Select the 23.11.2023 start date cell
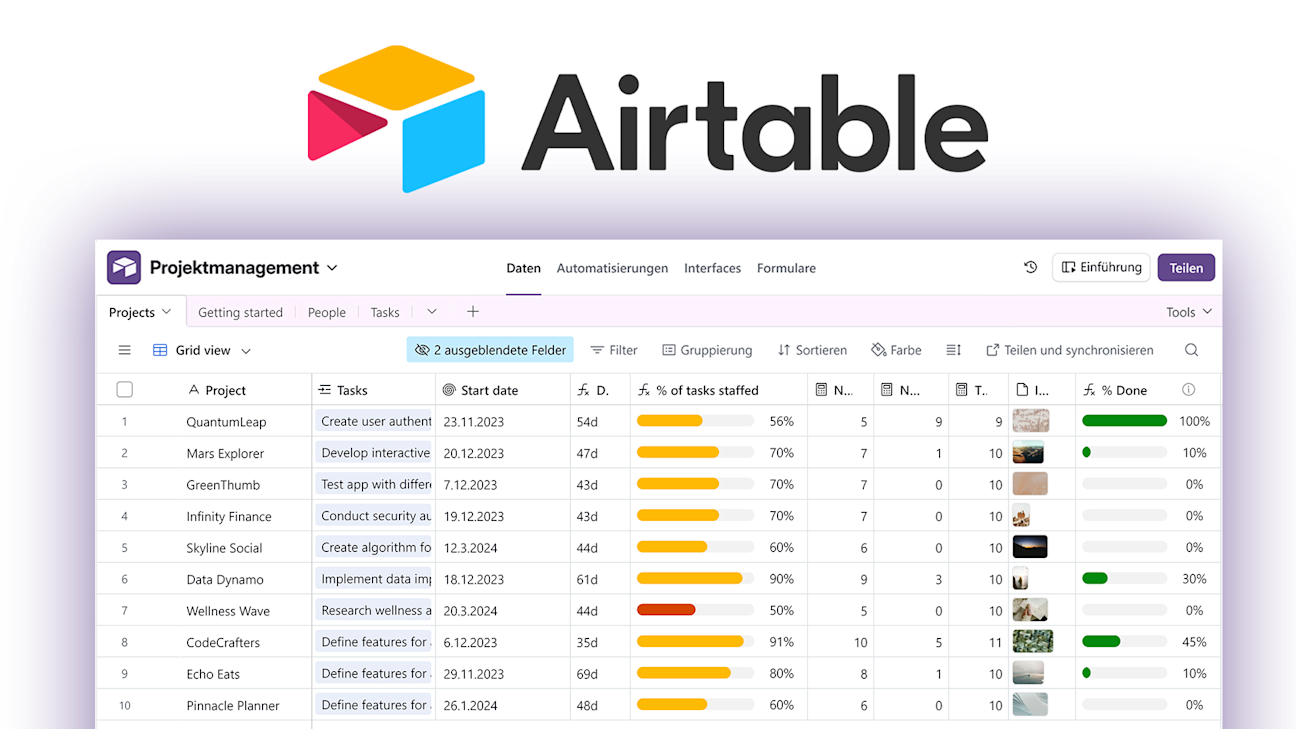 click(503, 421)
